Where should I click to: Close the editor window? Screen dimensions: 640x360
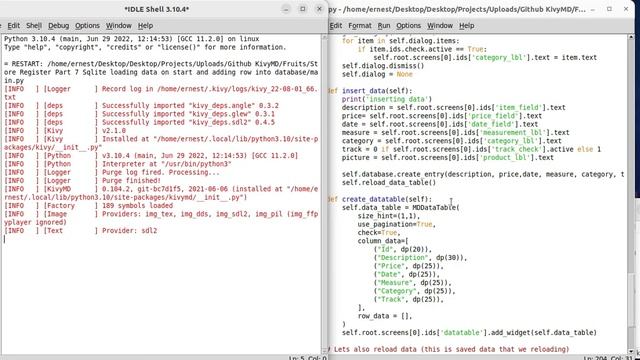626,9
